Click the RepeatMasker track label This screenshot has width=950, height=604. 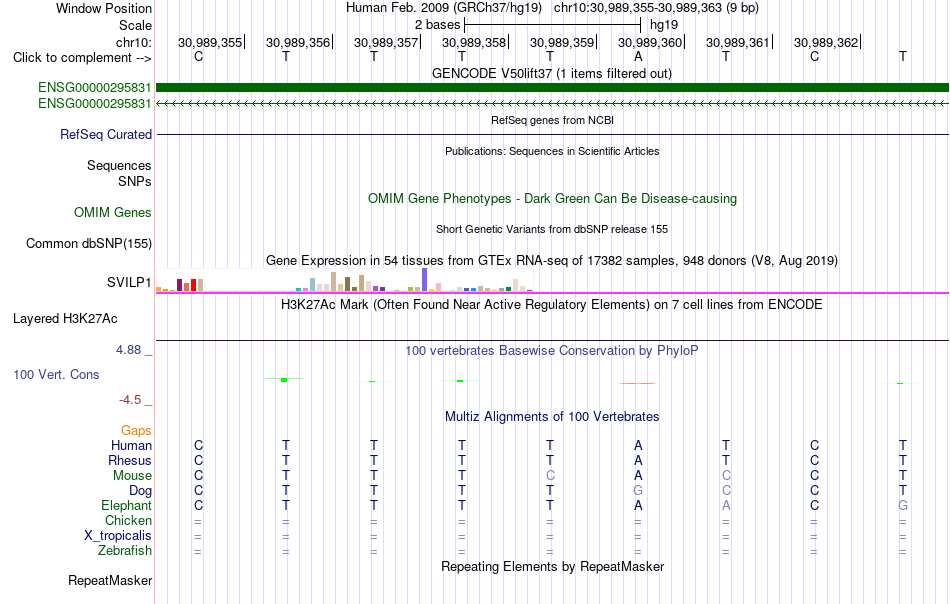click(110, 580)
